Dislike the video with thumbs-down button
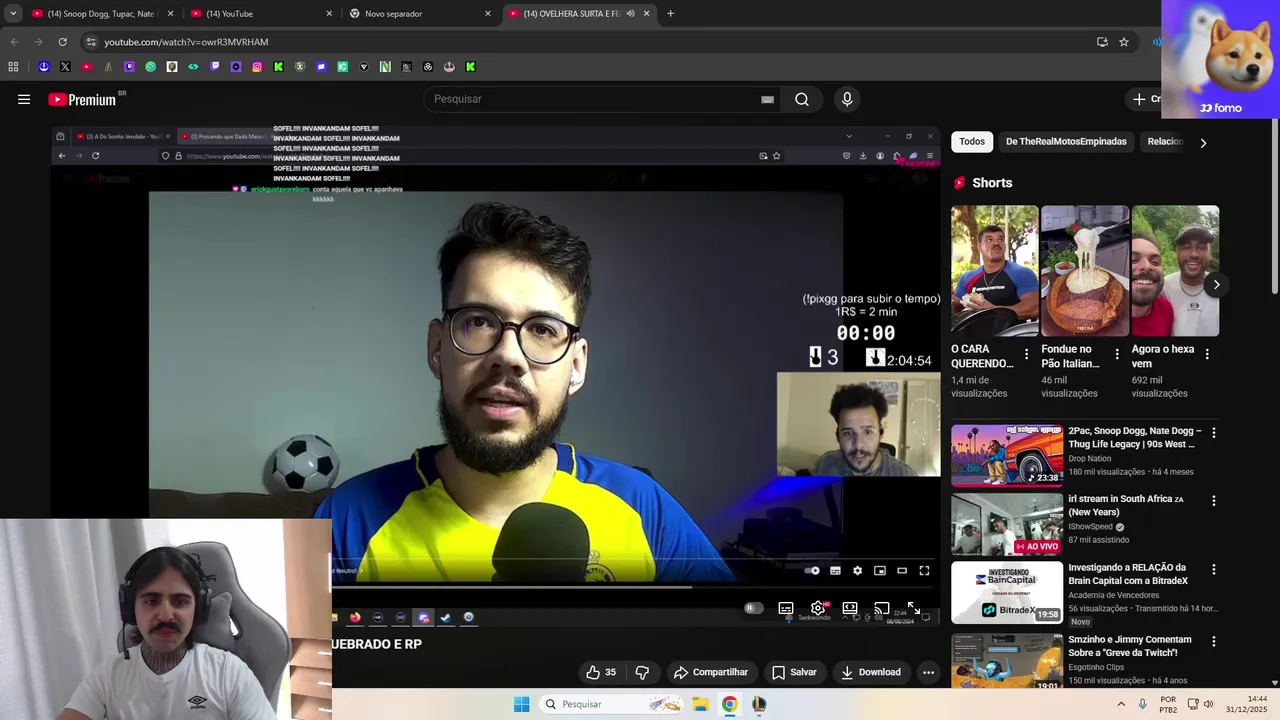The width and height of the screenshot is (1280, 720). point(643,672)
